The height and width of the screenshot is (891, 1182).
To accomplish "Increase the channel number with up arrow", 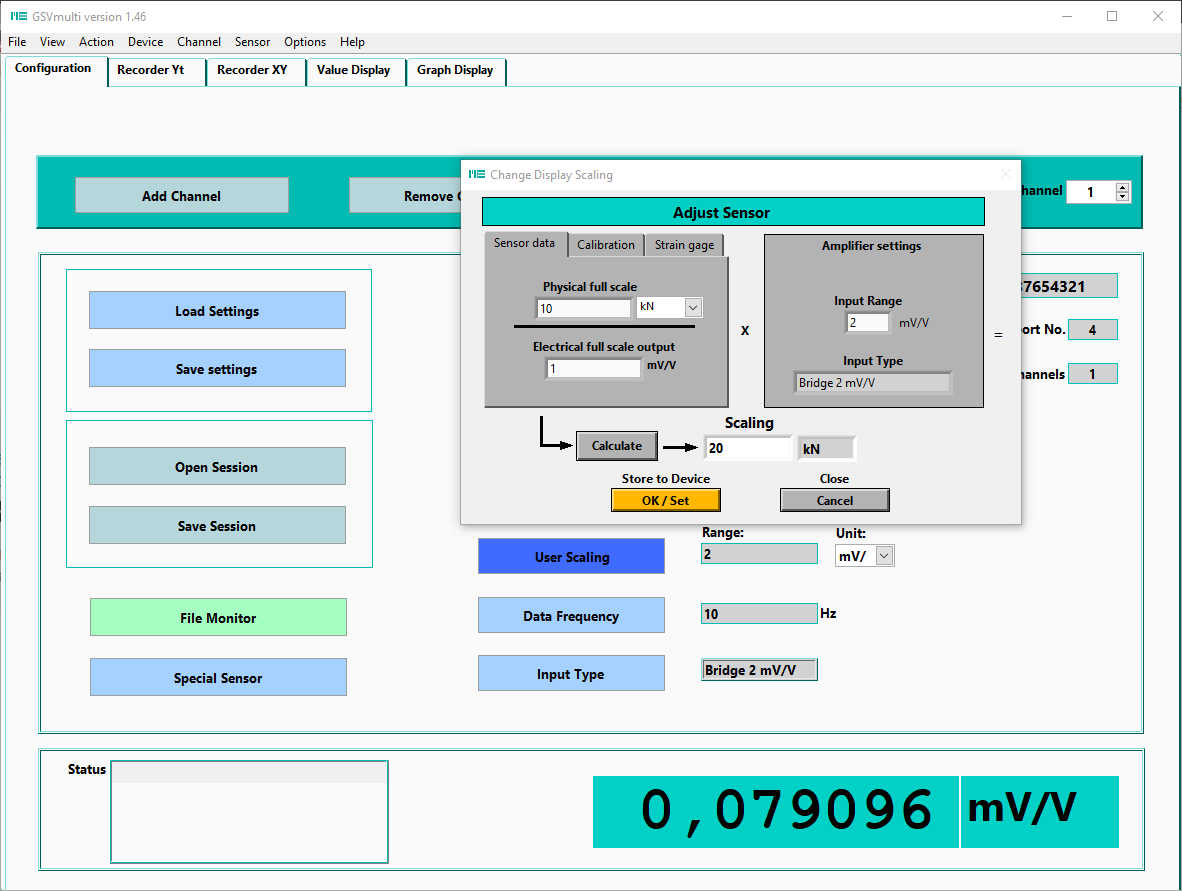I will point(1122,187).
